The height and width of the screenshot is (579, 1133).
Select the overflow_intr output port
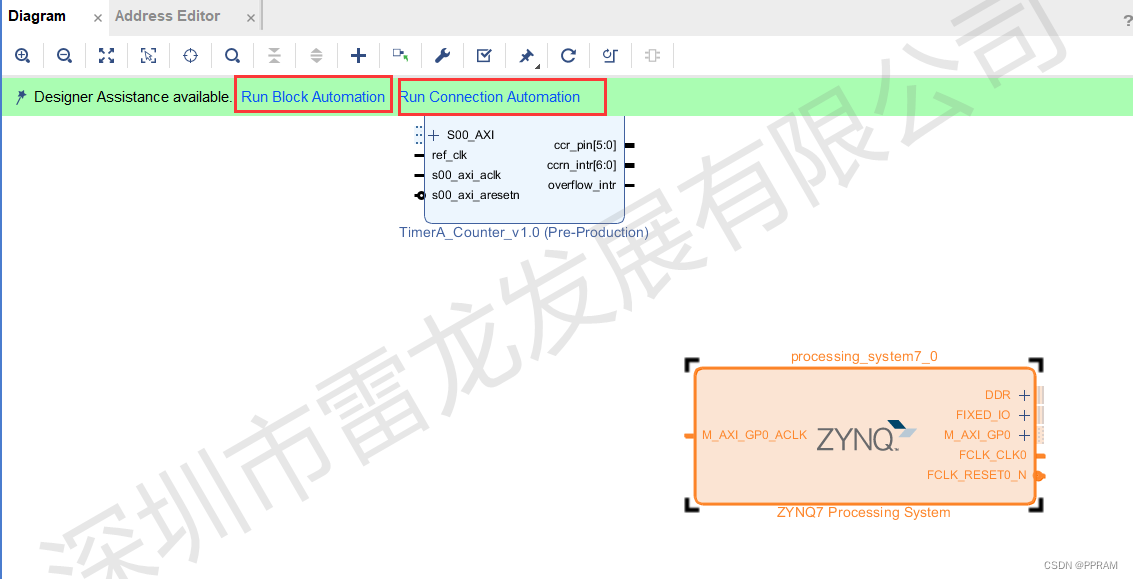pyautogui.click(x=582, y=185)
